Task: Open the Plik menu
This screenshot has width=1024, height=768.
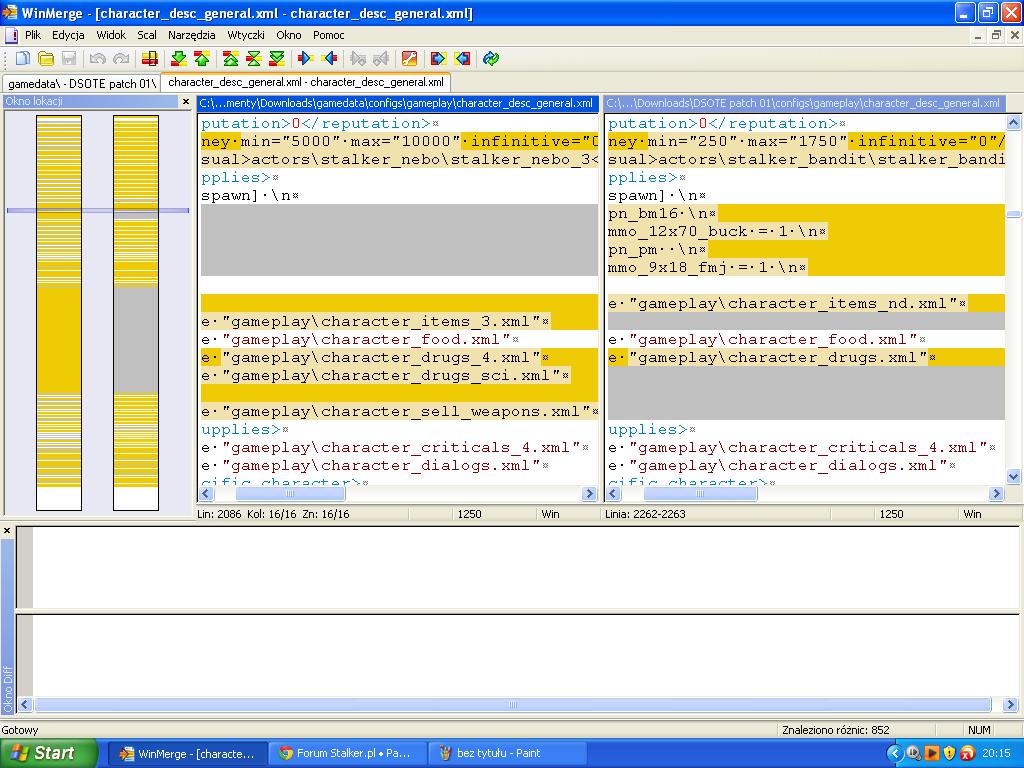Action: tap(33, 35)
